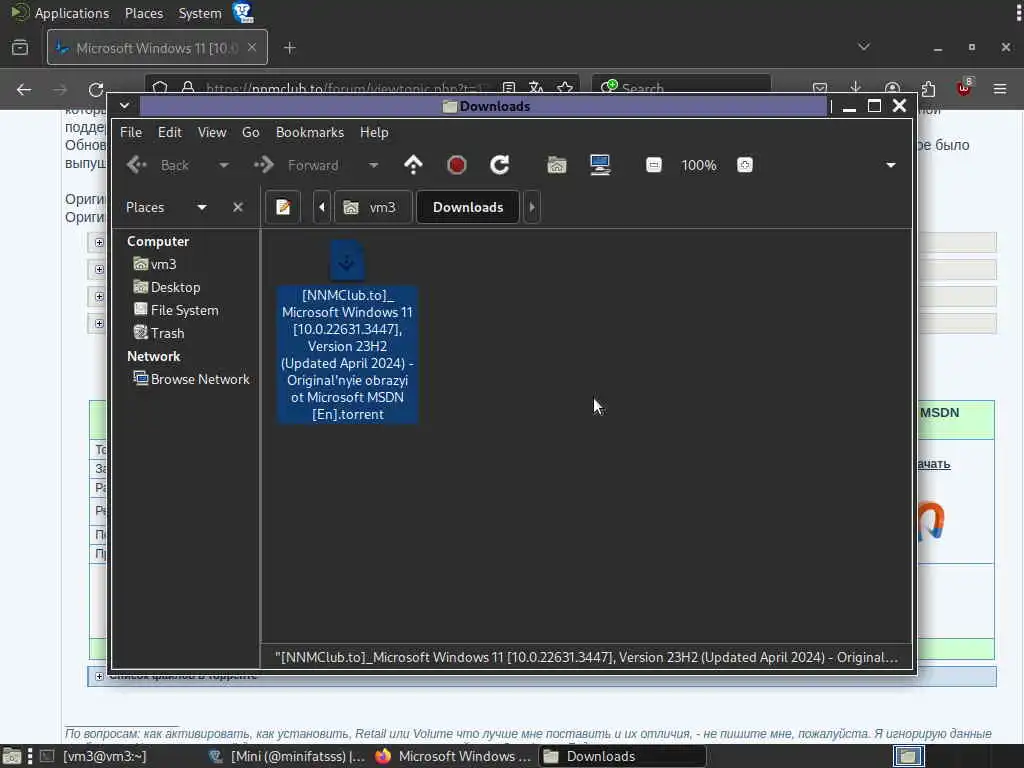Expand toolbar overflow arrow at right
Viewport: 1024px width, 768px height.
click(x=890, y=165)
